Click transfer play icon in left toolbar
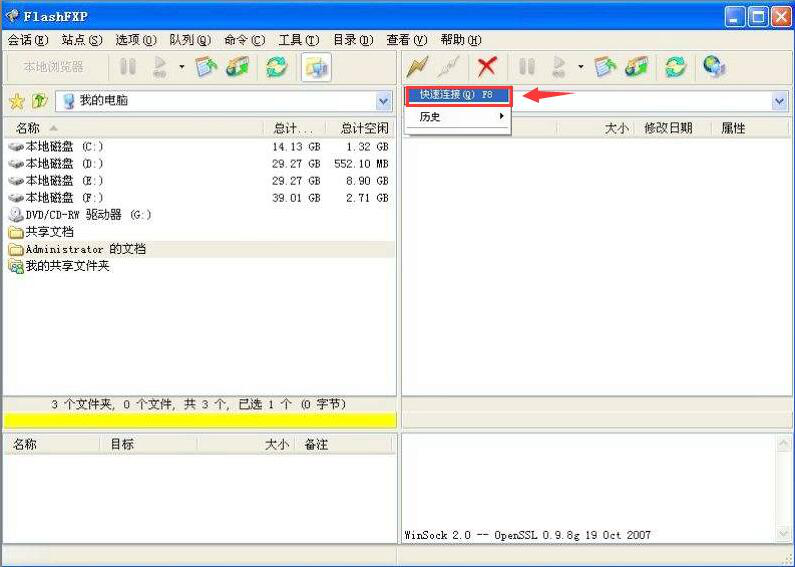Screen dimensions: 795x567 pos(160,67)
